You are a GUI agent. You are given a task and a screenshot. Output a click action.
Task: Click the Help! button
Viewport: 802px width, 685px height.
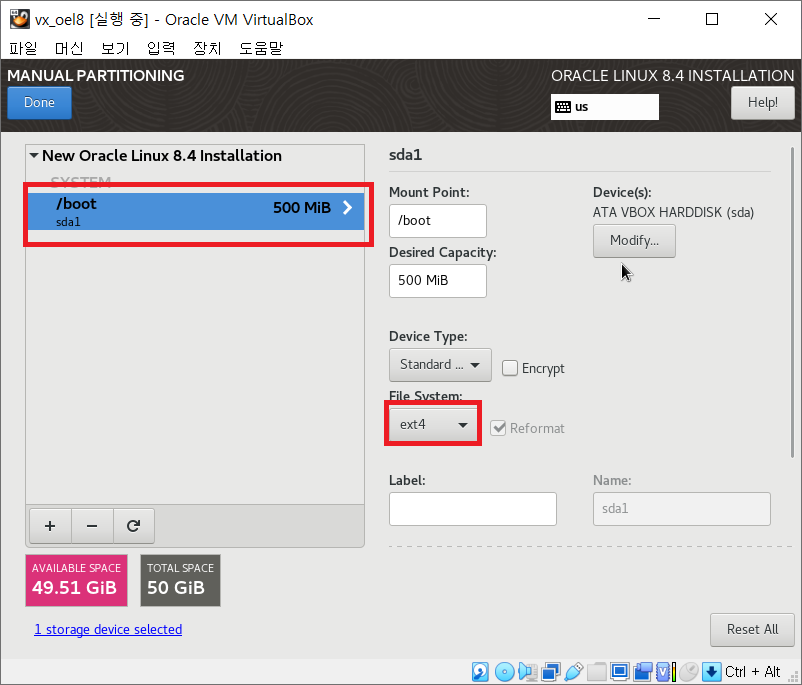pos(763,102)
